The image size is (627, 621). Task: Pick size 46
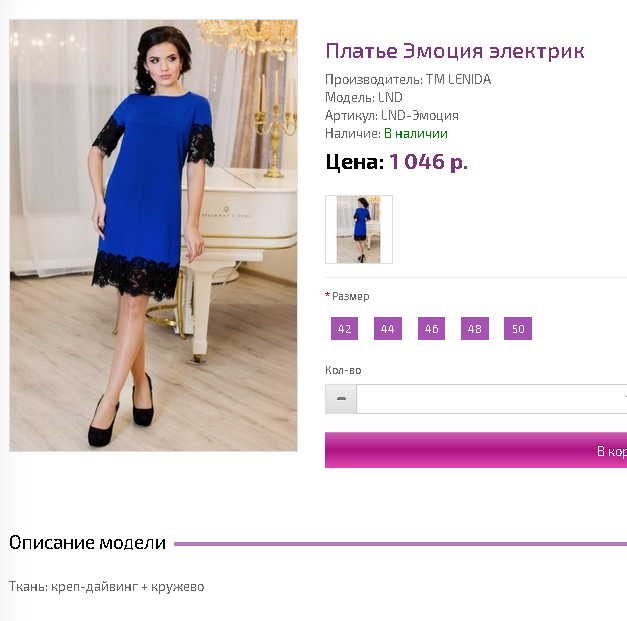pos(431,329)
